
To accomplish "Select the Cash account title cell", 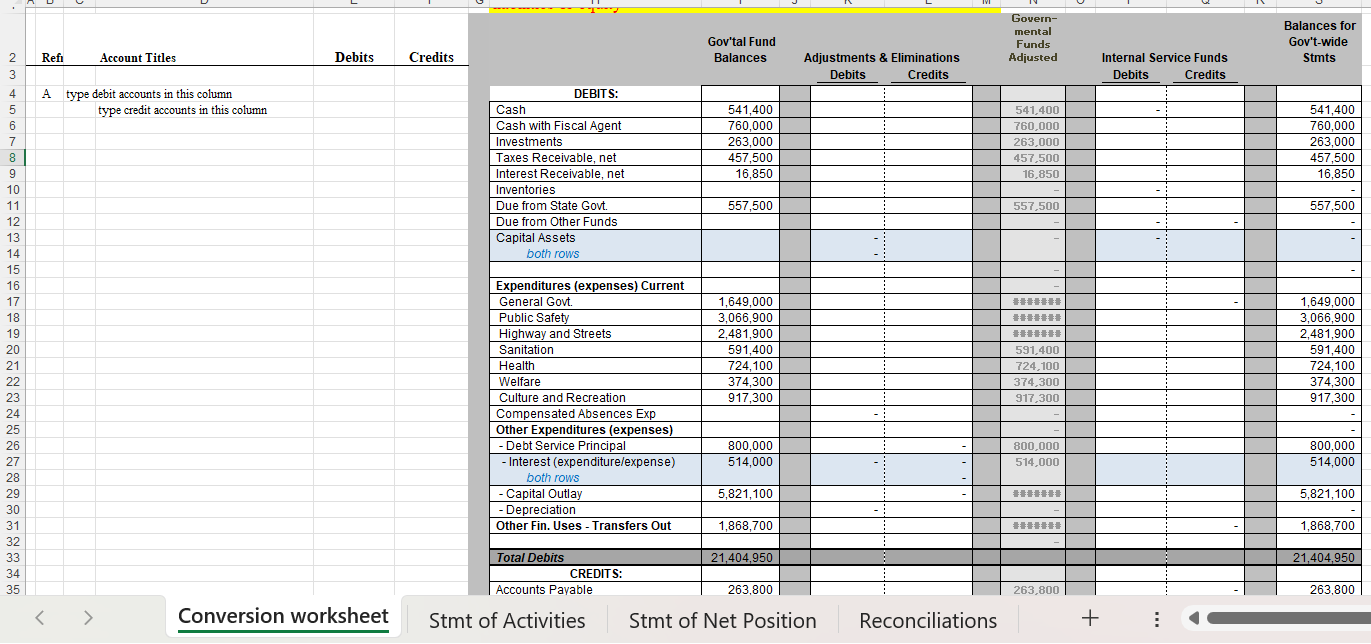I will tap(510, 110).
